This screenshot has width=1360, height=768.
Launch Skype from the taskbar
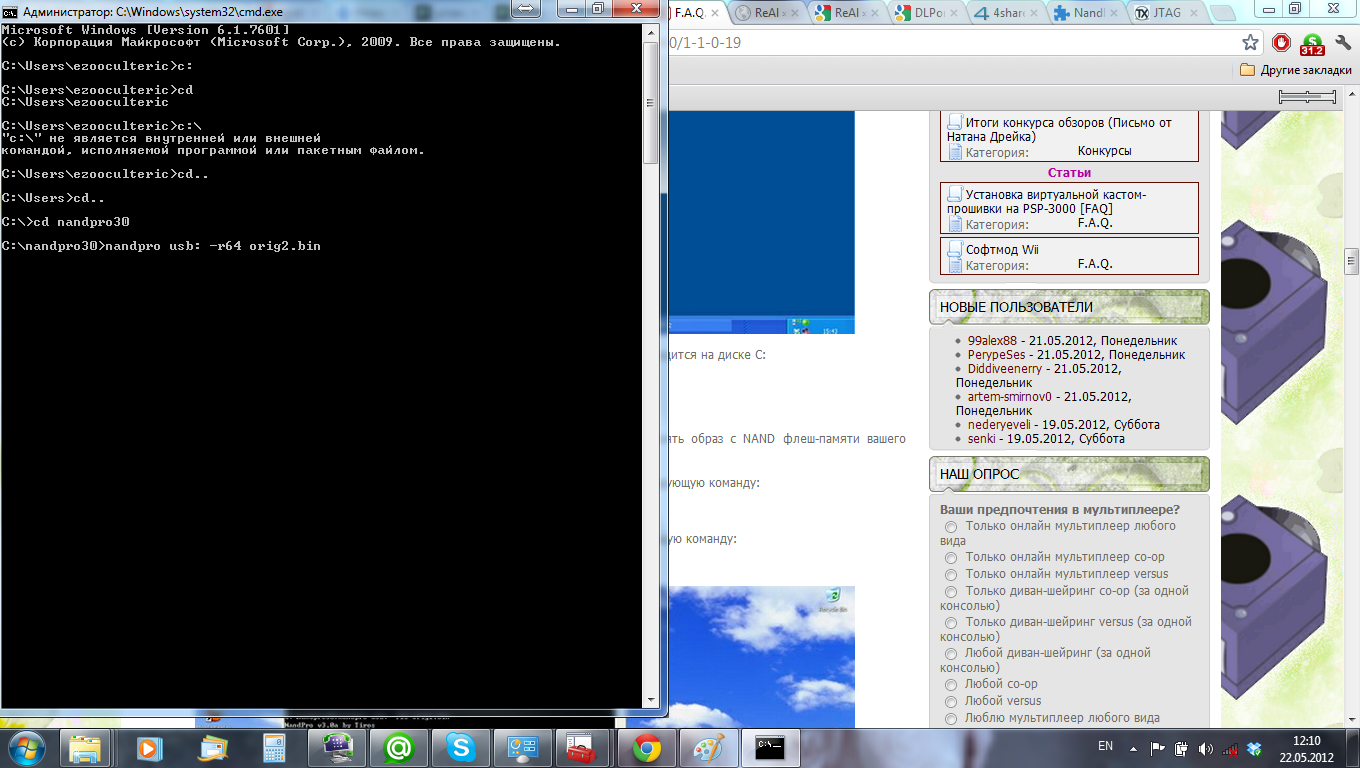click(461, 747)
